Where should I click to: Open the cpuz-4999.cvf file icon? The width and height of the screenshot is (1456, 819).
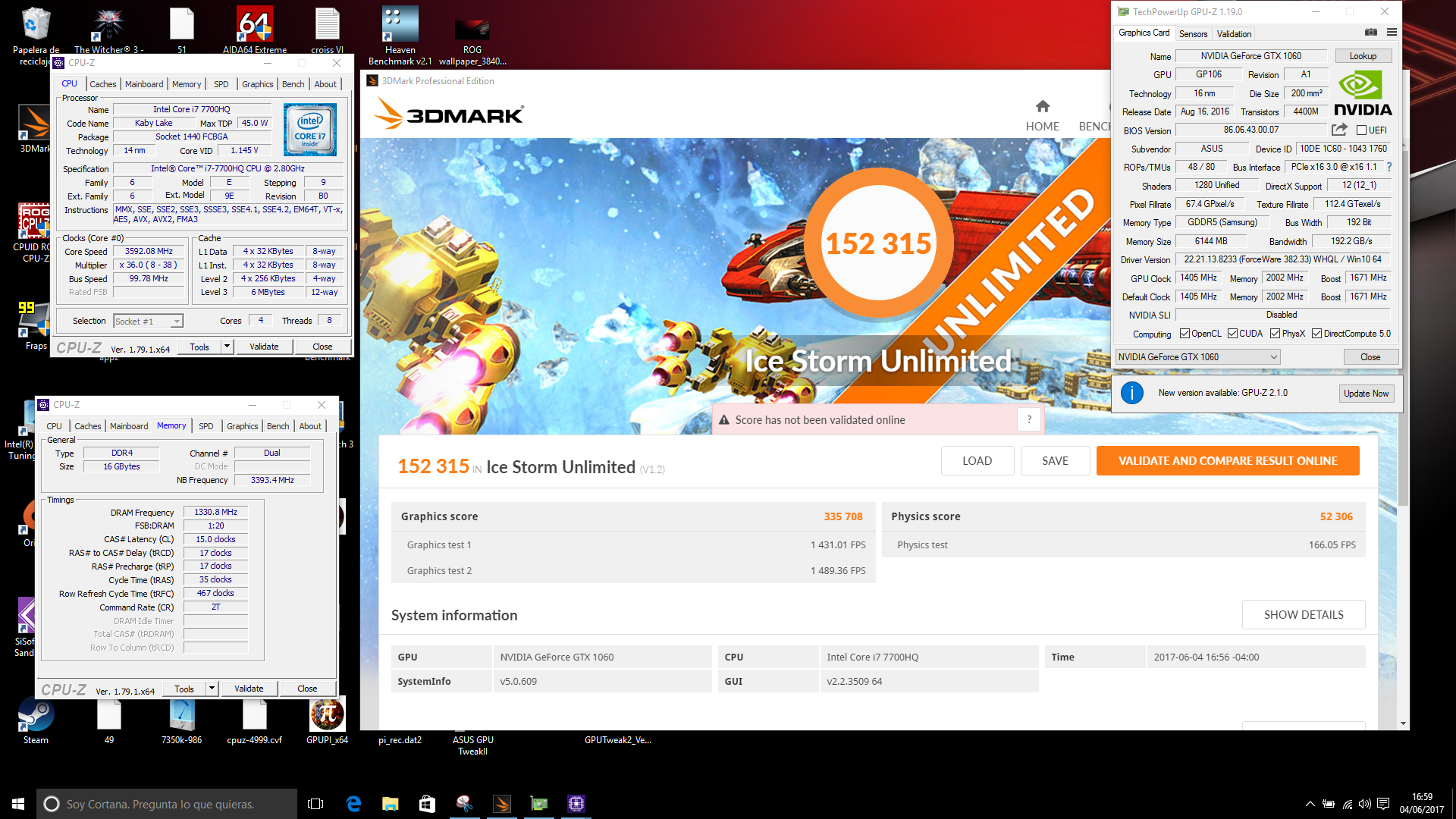tap(254, 720)
